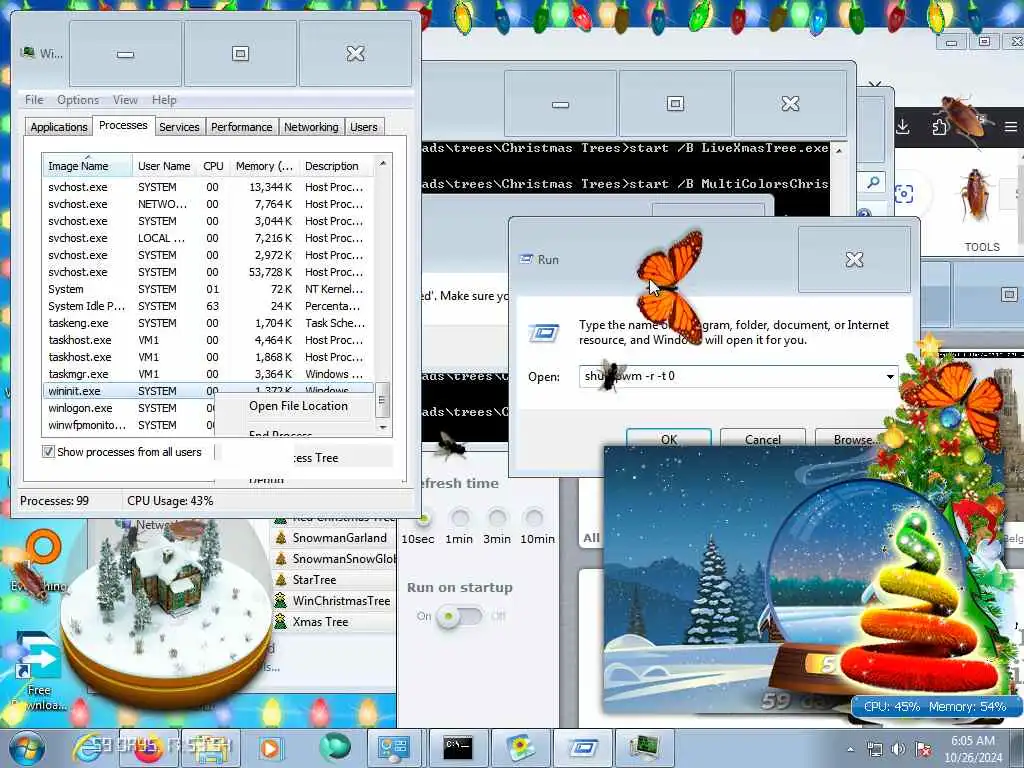Image resolution: width=1024 pixels, height=768 pixels.
Task: Open Command Prompt from the taskbar
Action: click(458, 748)
